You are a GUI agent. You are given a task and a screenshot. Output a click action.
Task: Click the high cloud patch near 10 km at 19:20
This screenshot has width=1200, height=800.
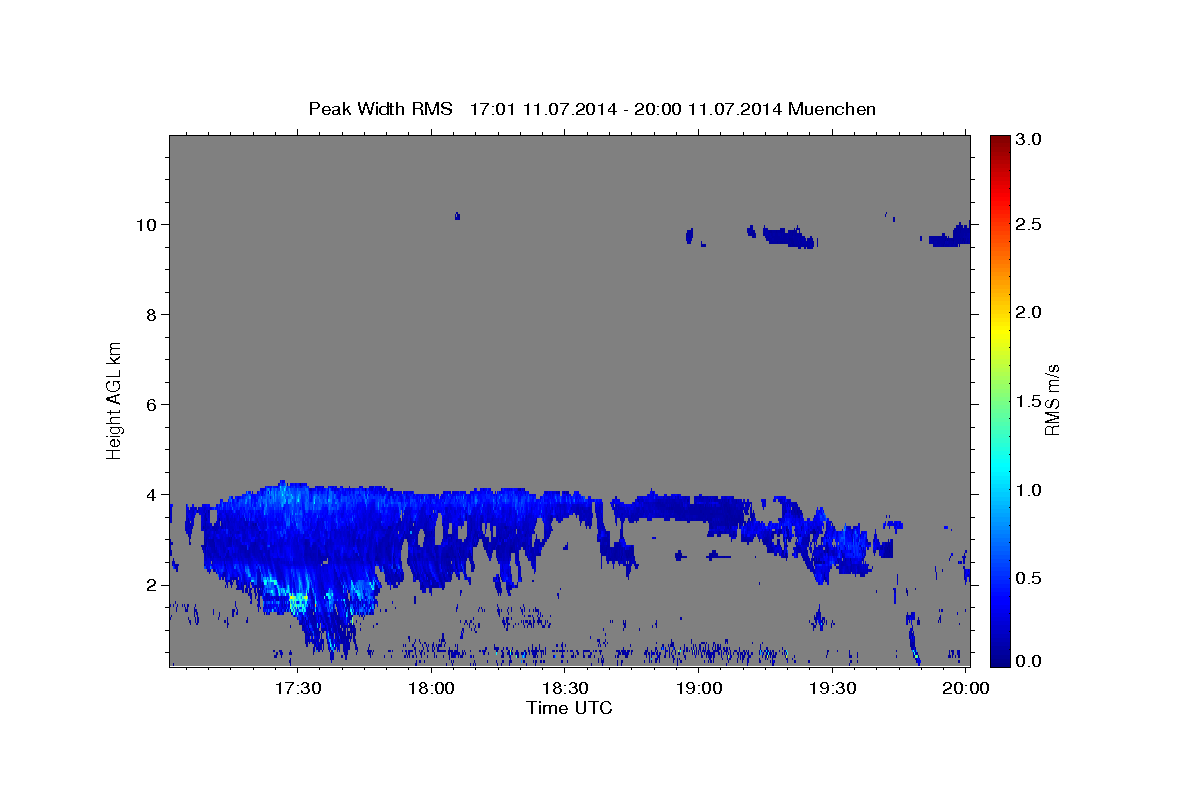789,237
